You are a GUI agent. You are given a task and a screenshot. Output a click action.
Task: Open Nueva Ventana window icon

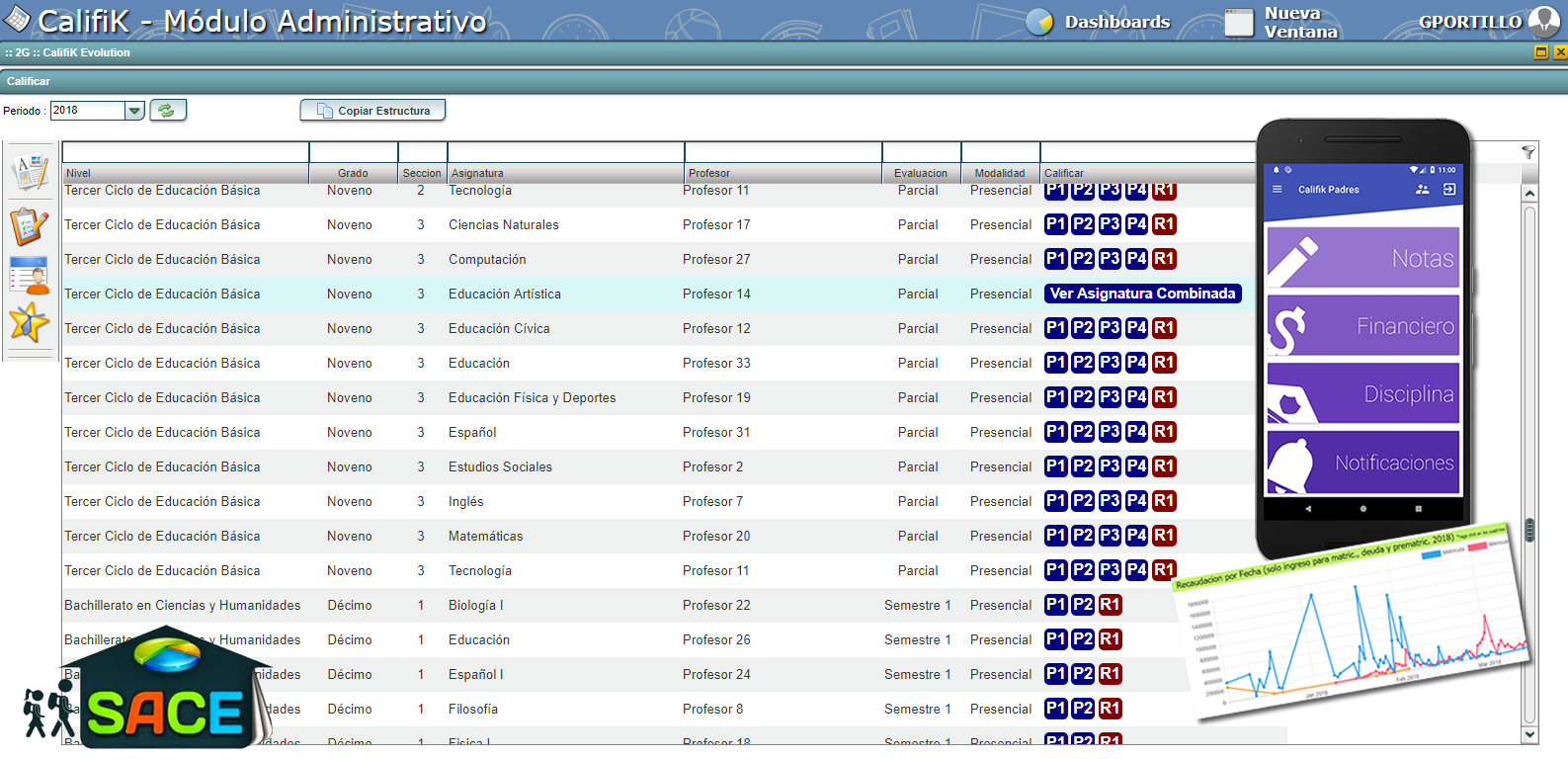1239,22
